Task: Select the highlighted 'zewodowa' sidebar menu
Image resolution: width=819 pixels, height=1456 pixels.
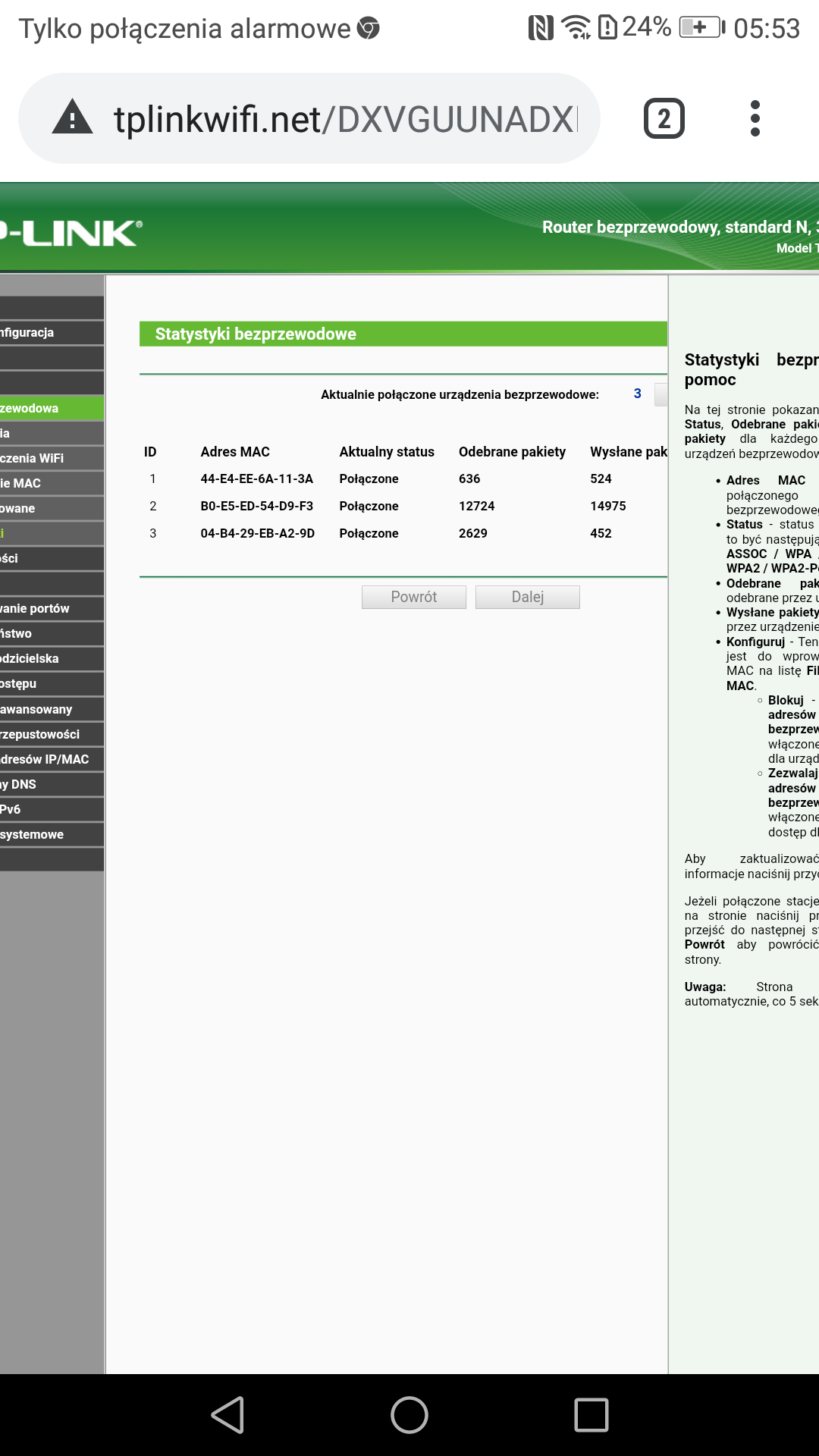Action: tap(52, 408)
